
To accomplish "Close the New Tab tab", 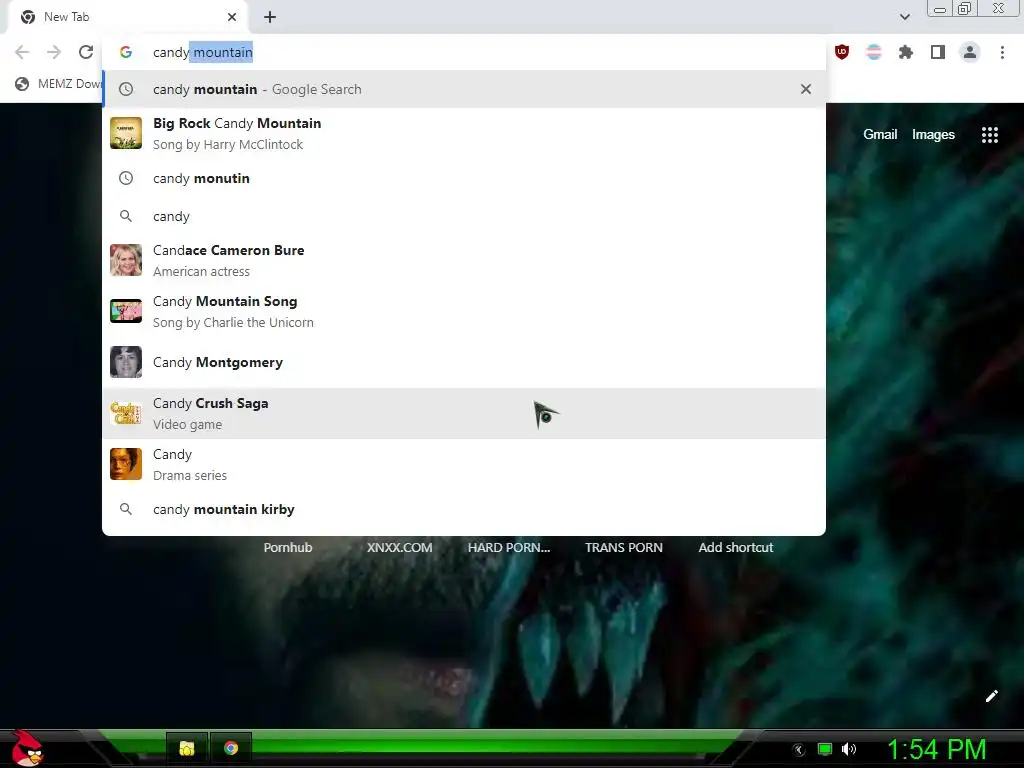I will [x=232, y=17].
